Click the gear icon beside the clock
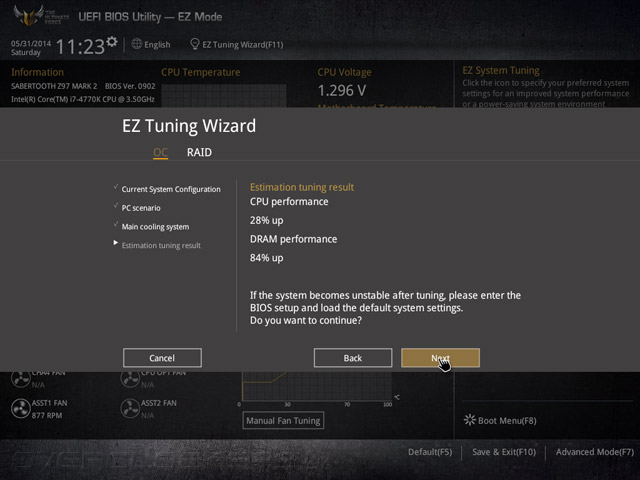This screenshot has width=640, height=480. pyautogui.click(x=111, y=42)
